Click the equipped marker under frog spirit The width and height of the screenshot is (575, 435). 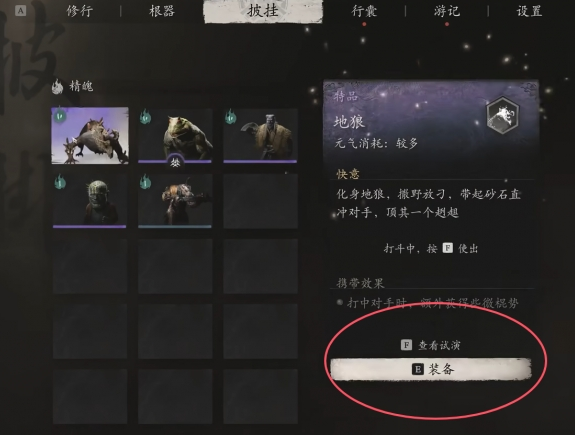pos(175,162)
